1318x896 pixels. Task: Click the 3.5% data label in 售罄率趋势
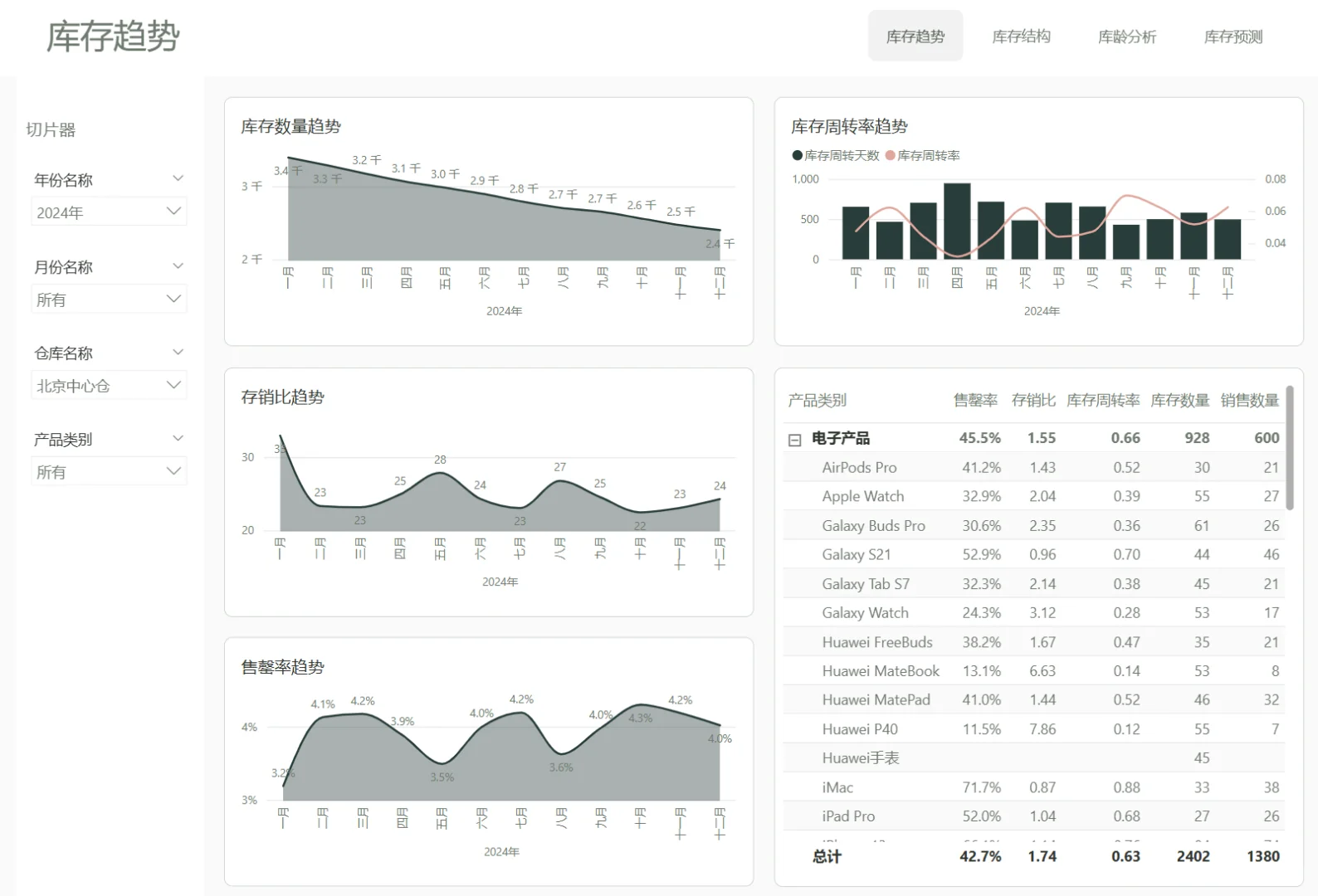click(x=442, y=777)
